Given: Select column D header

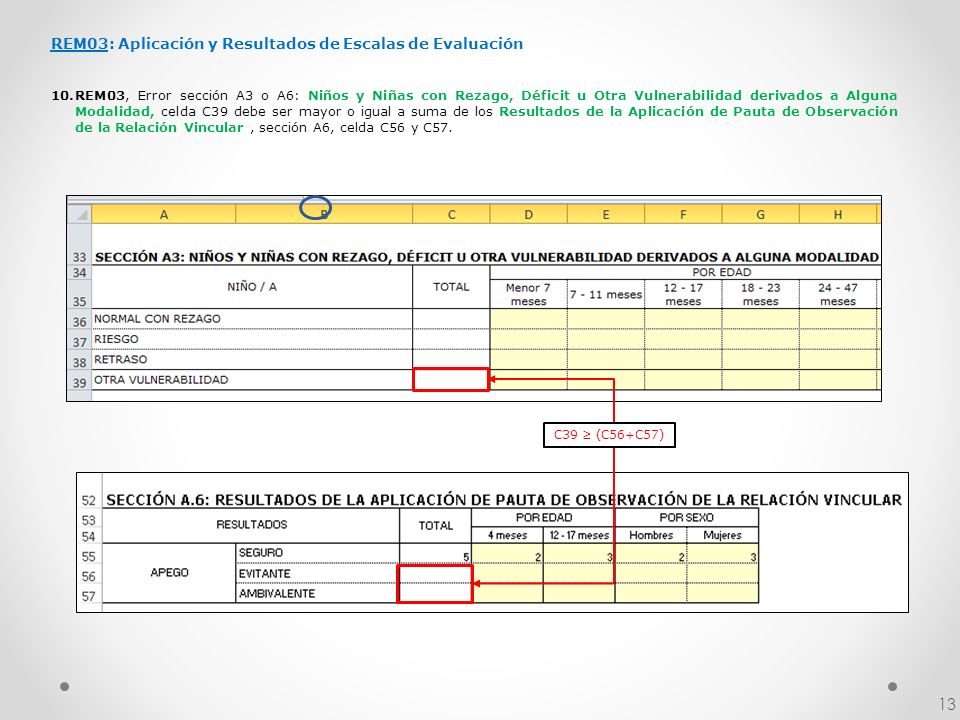Looking at the screenshot, I should [528, 214].
